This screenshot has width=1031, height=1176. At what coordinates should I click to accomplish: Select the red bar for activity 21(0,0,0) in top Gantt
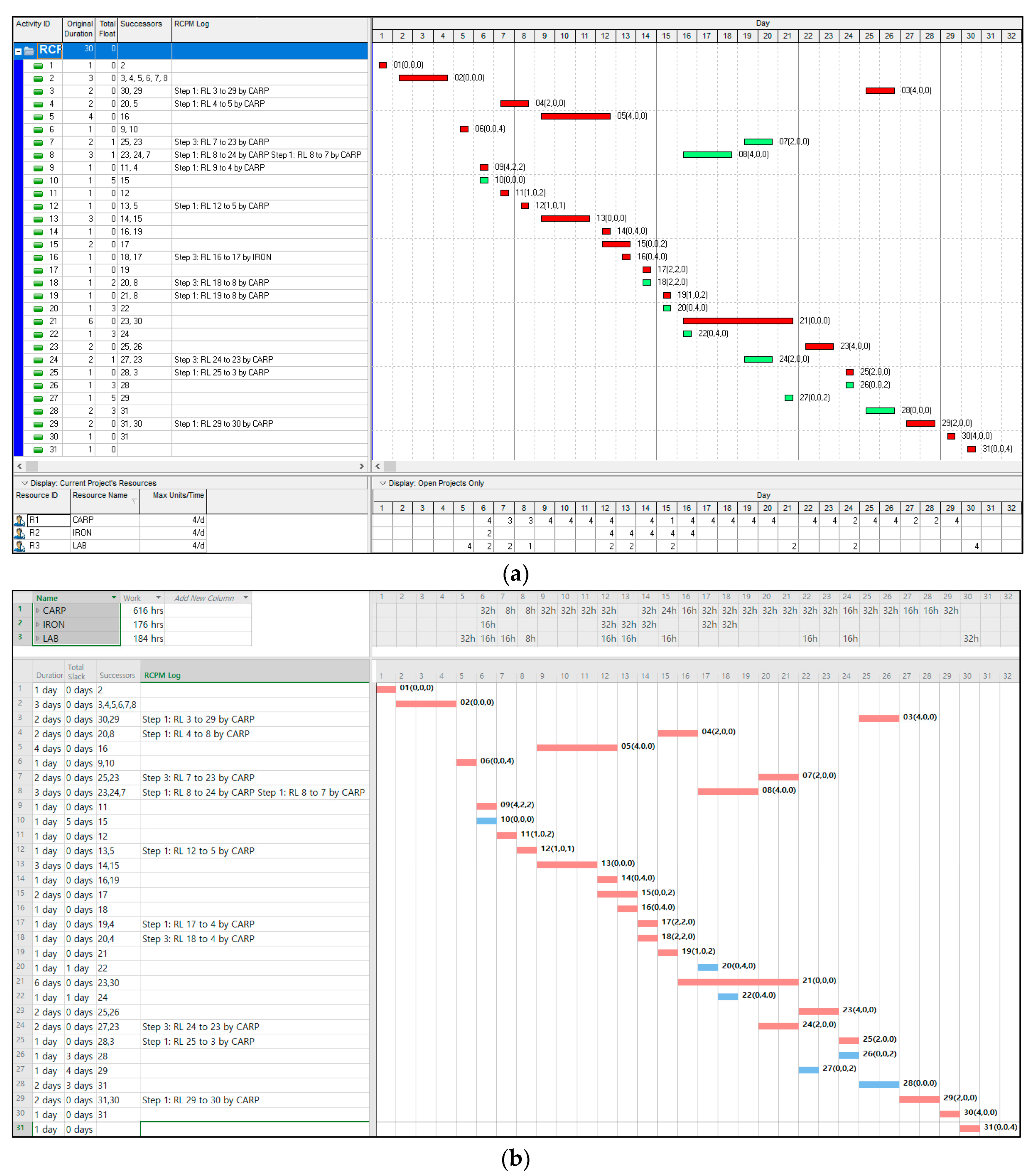click(738, 321)
